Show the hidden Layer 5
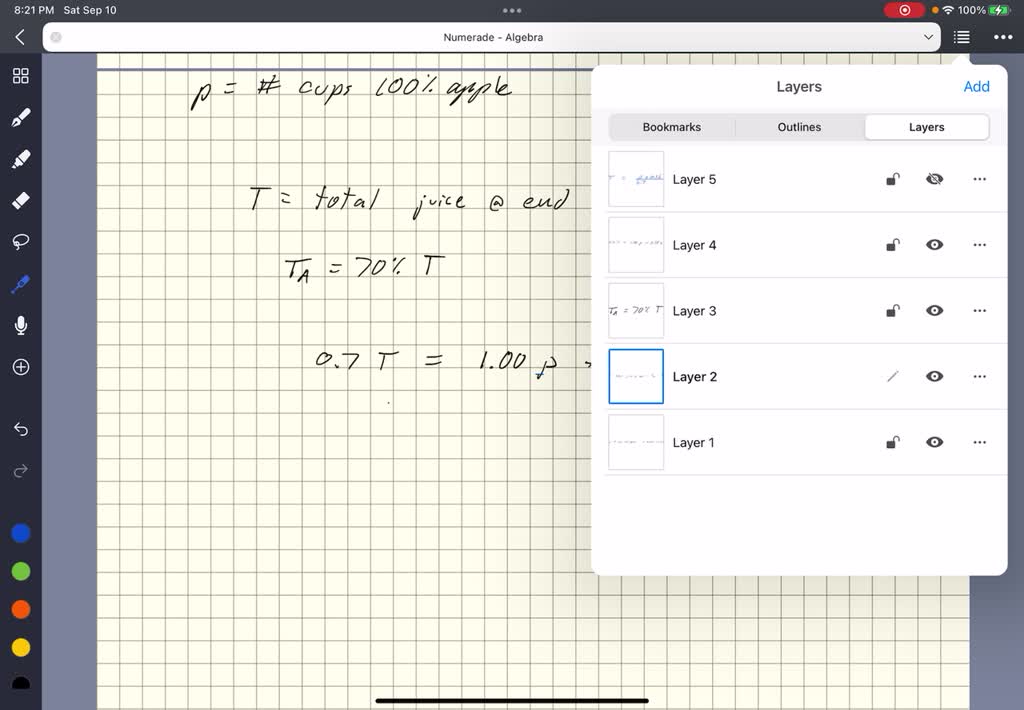1024x710 pixels. (x=934, y=178)
